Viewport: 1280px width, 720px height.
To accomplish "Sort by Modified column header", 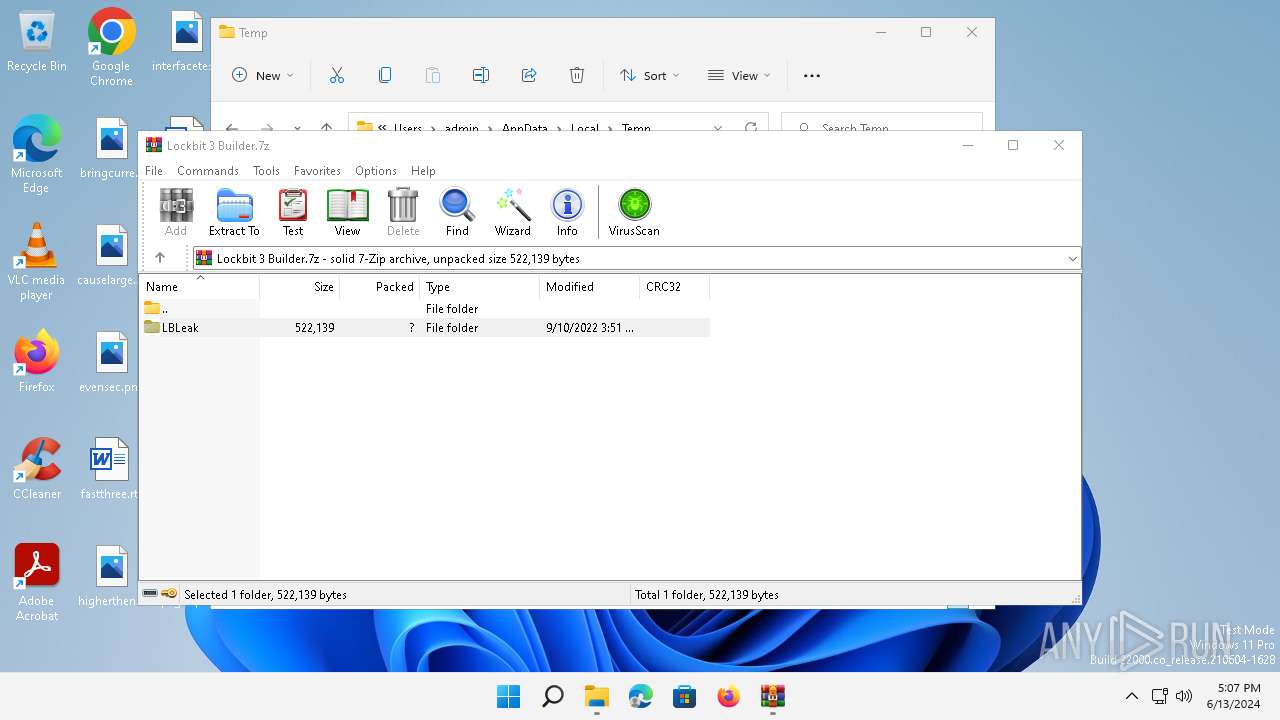I will coord(590,287).
